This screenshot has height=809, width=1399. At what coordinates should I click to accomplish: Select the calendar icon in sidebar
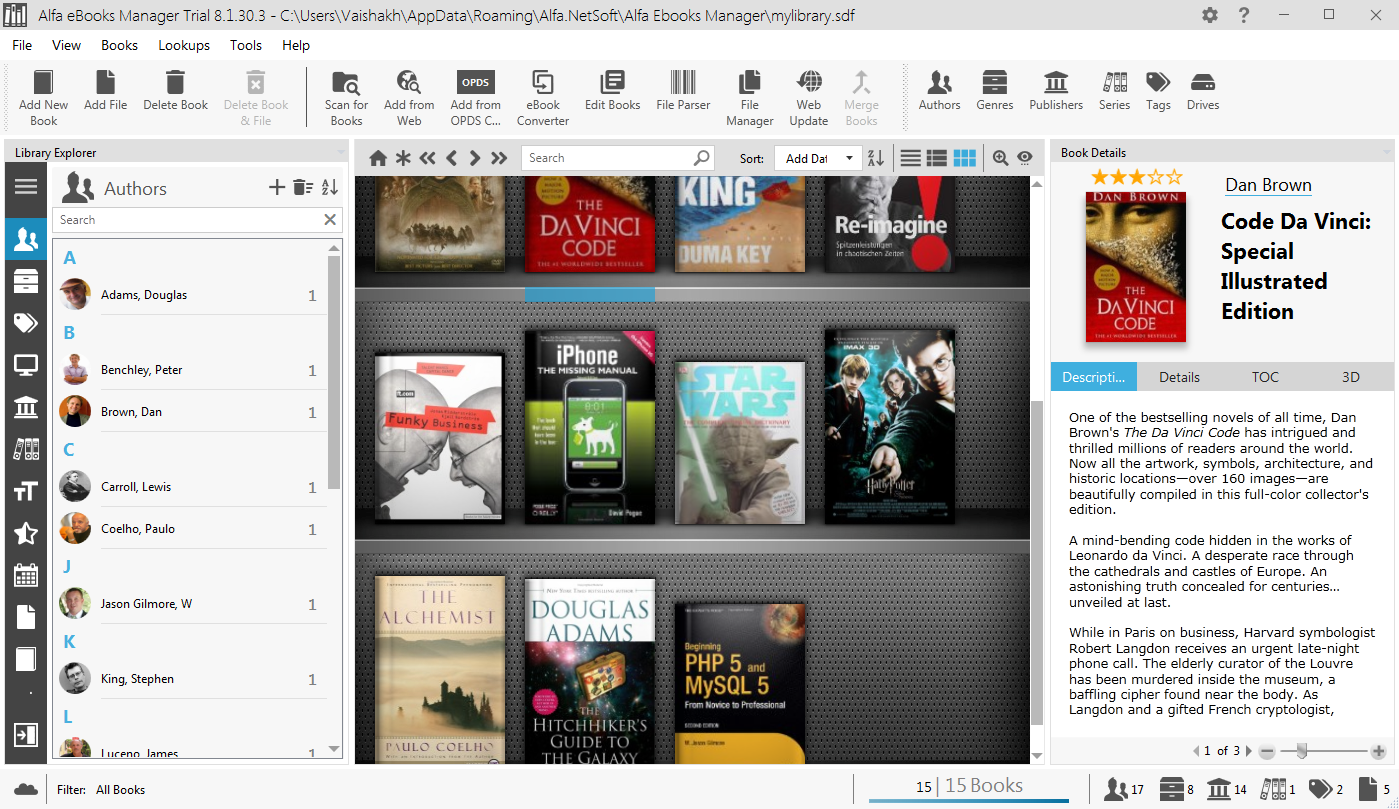tap(26, 575)
